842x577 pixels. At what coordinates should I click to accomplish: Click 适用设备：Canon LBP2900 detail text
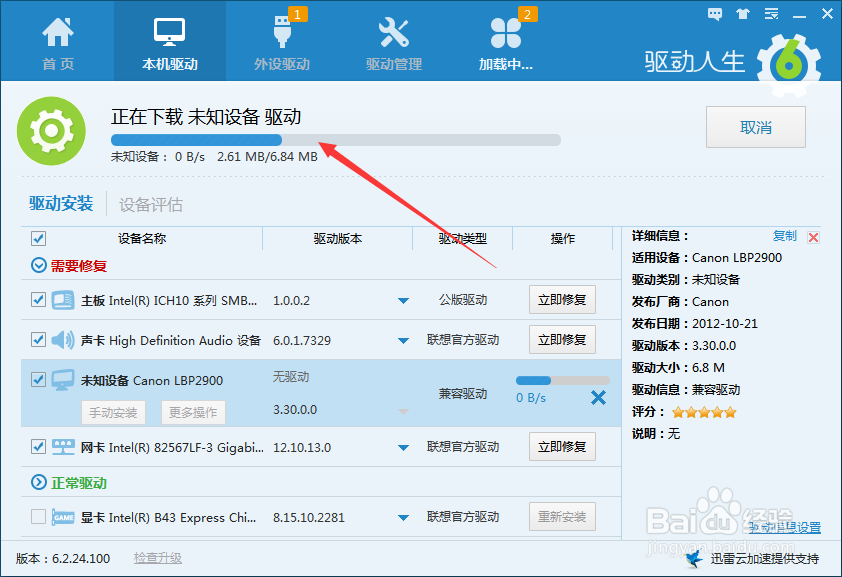[x=707, y=258]
